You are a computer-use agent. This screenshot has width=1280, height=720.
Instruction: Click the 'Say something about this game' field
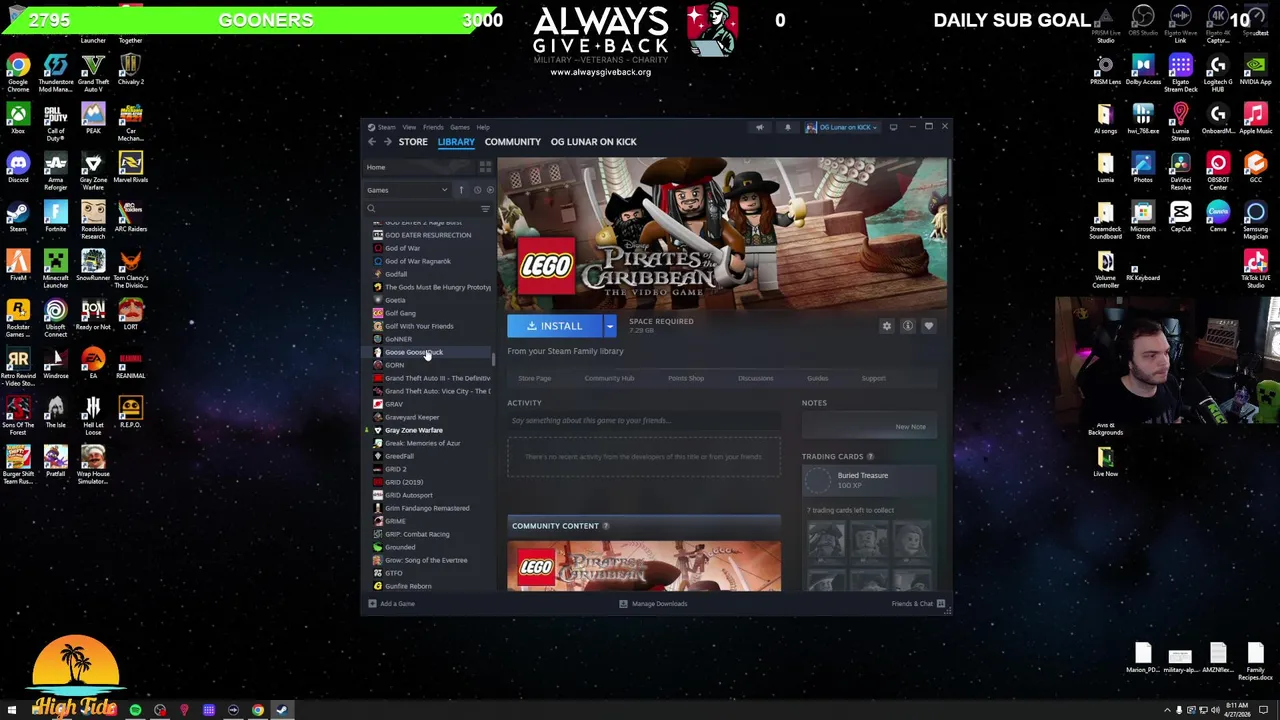click(x=643, y=421)
